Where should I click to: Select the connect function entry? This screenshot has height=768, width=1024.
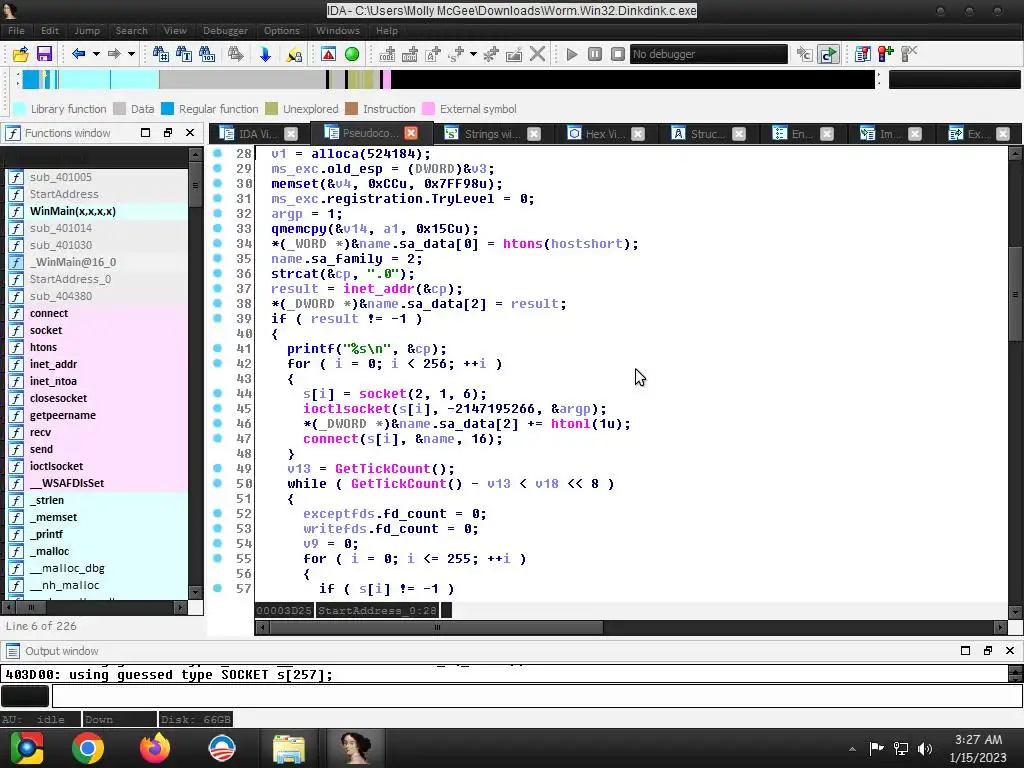(x=49, y=313)
